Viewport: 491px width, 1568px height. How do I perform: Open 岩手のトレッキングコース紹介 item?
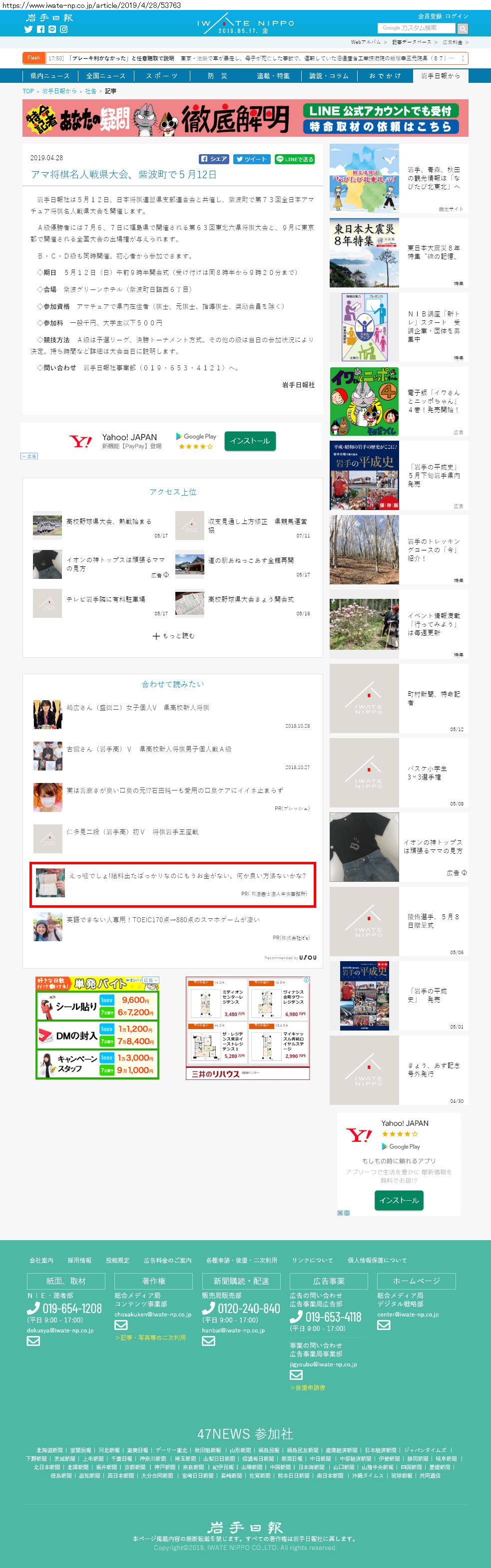434,549
